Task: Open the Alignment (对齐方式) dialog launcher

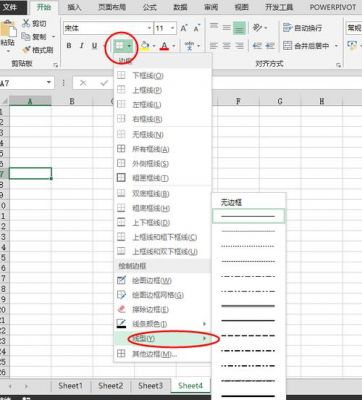Action: point(339,65)
